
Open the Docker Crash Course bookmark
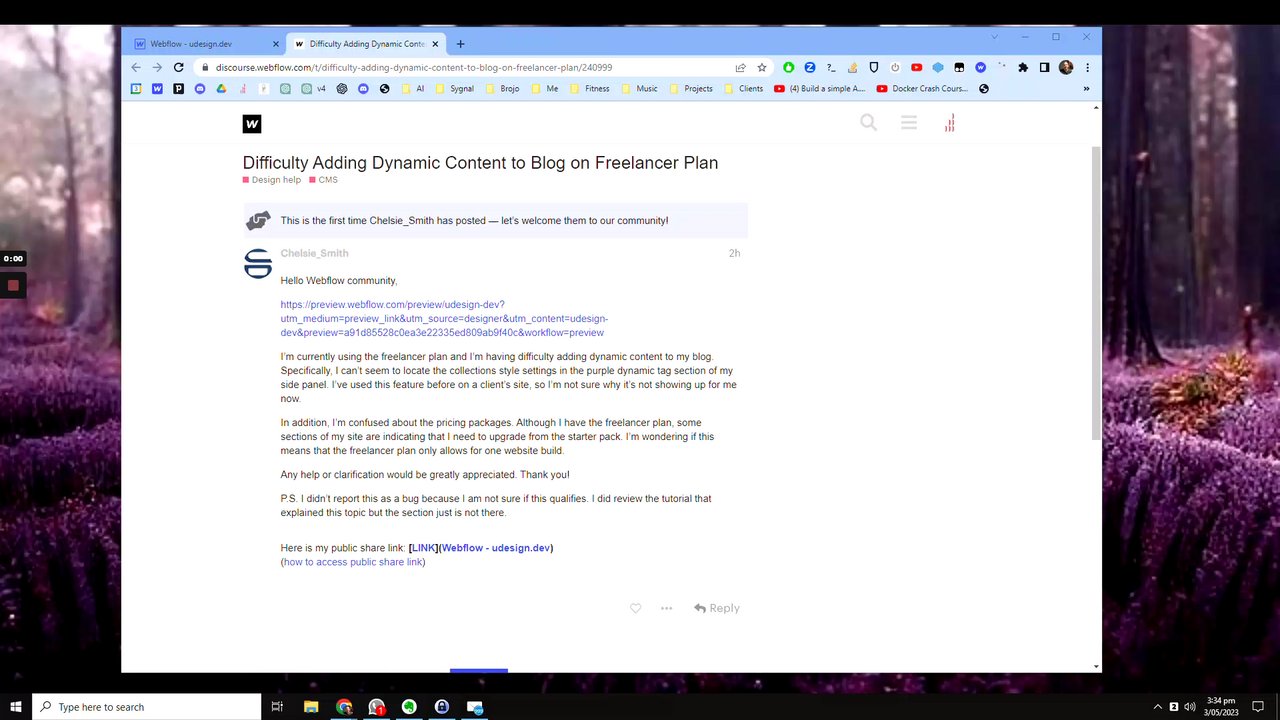click(x=922, y=88)
